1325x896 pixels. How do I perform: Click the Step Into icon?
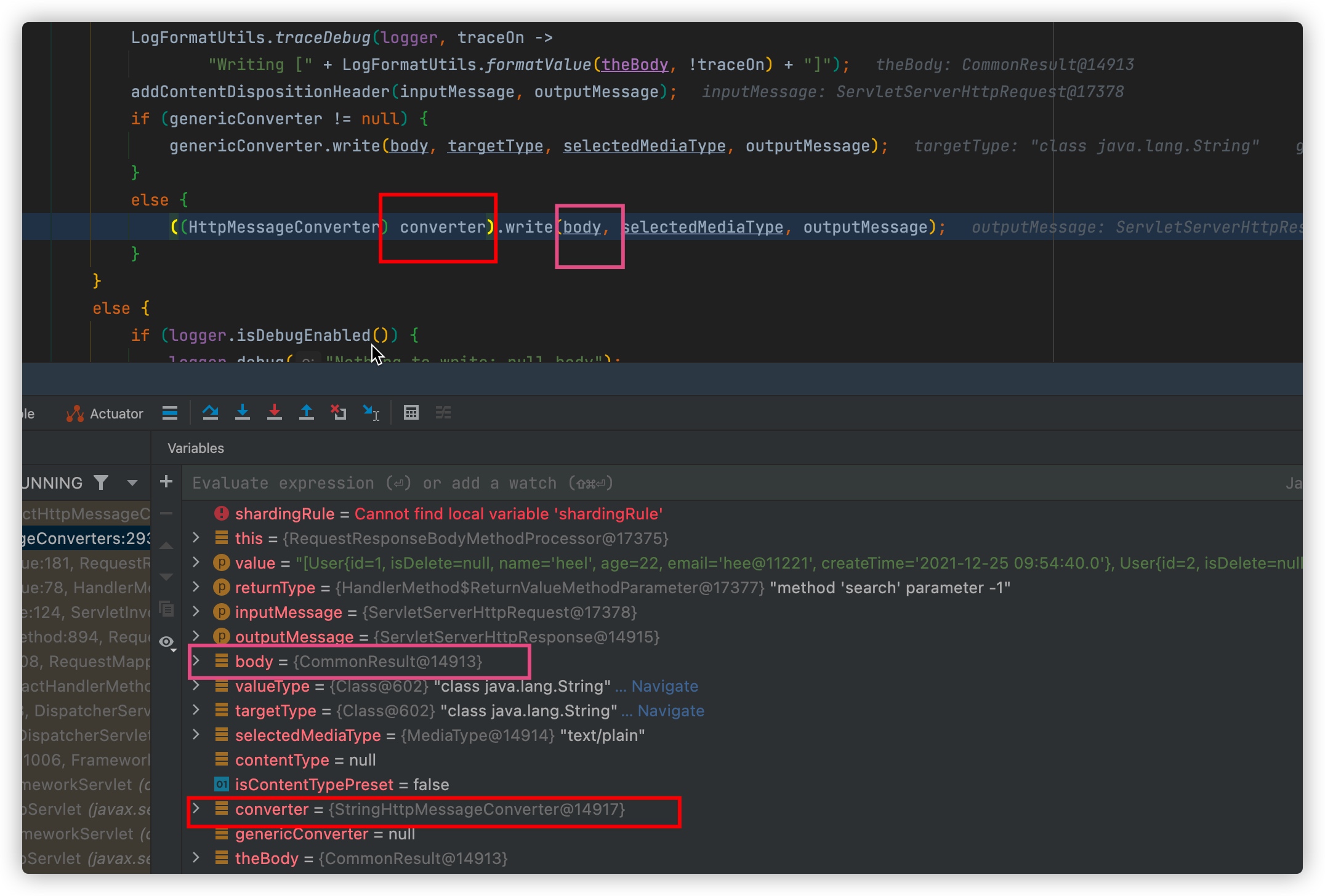pos(243,412)
